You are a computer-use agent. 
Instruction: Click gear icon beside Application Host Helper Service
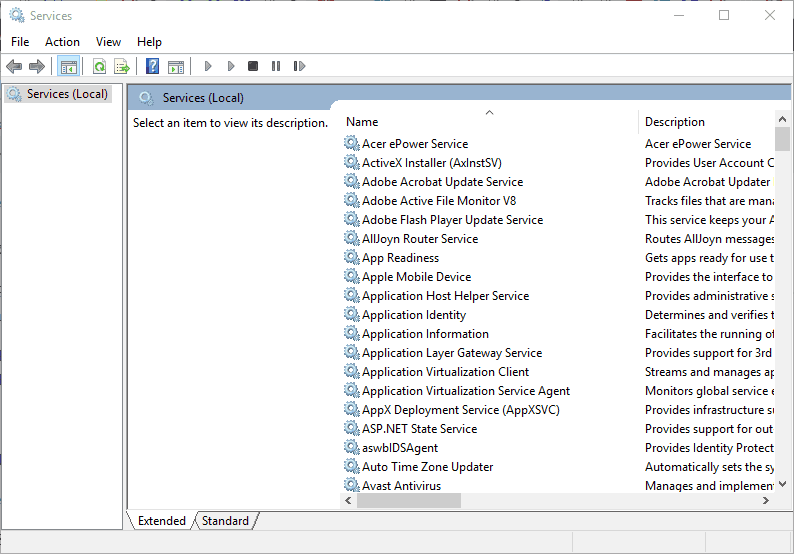tap(352, 295)
